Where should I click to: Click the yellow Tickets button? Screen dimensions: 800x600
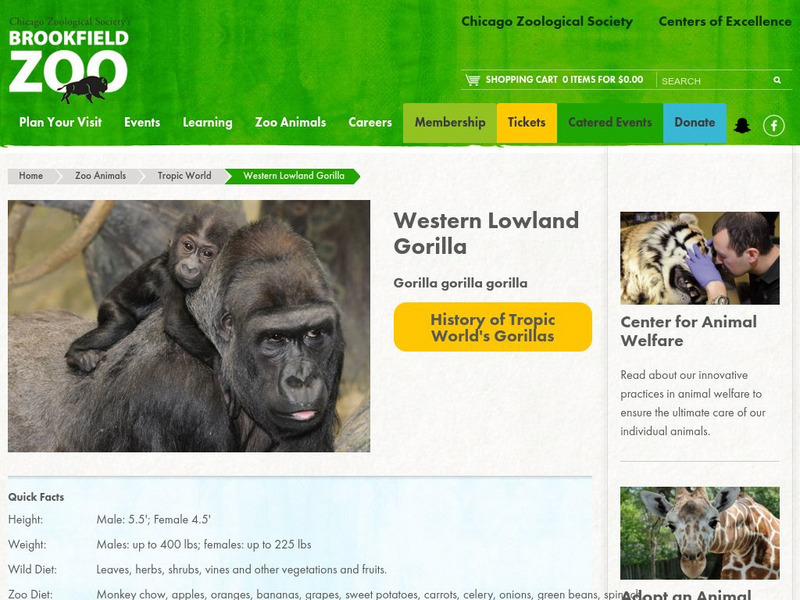point(527,123)
